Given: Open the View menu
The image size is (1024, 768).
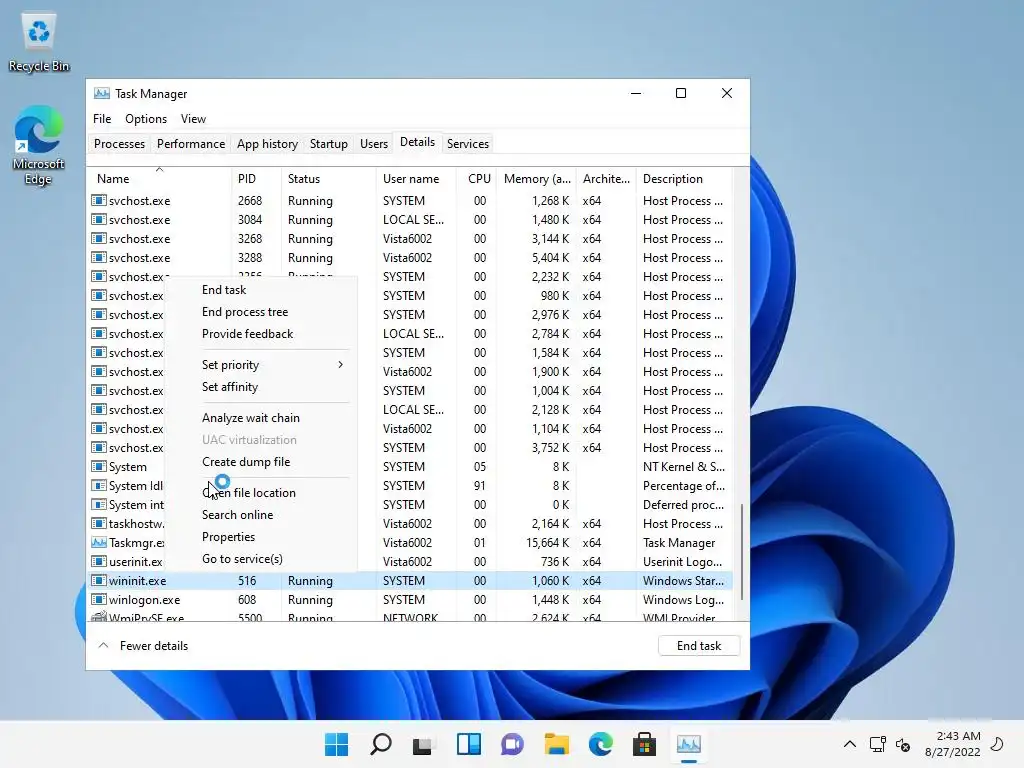Looking at the screenshot, I should (193, 119).
